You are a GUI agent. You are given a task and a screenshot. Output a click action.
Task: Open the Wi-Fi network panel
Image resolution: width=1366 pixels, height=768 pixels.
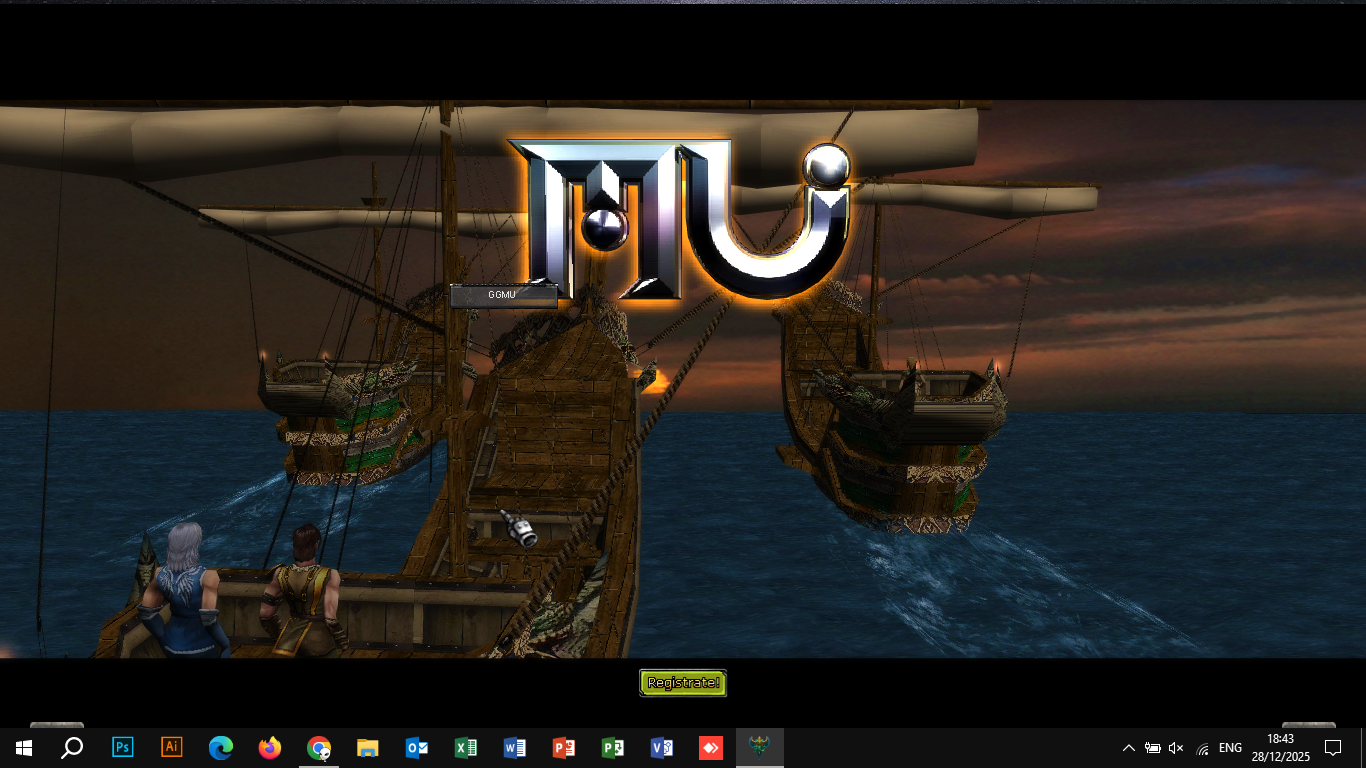[x=1202, y=748]
